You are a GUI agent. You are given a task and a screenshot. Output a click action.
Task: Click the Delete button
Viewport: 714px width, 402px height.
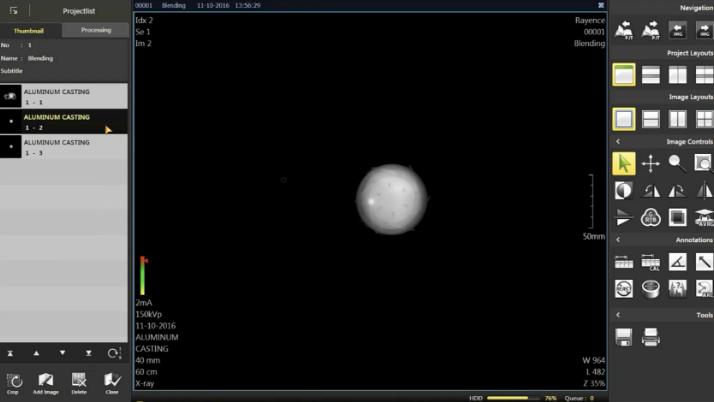(x=79, y=383)
